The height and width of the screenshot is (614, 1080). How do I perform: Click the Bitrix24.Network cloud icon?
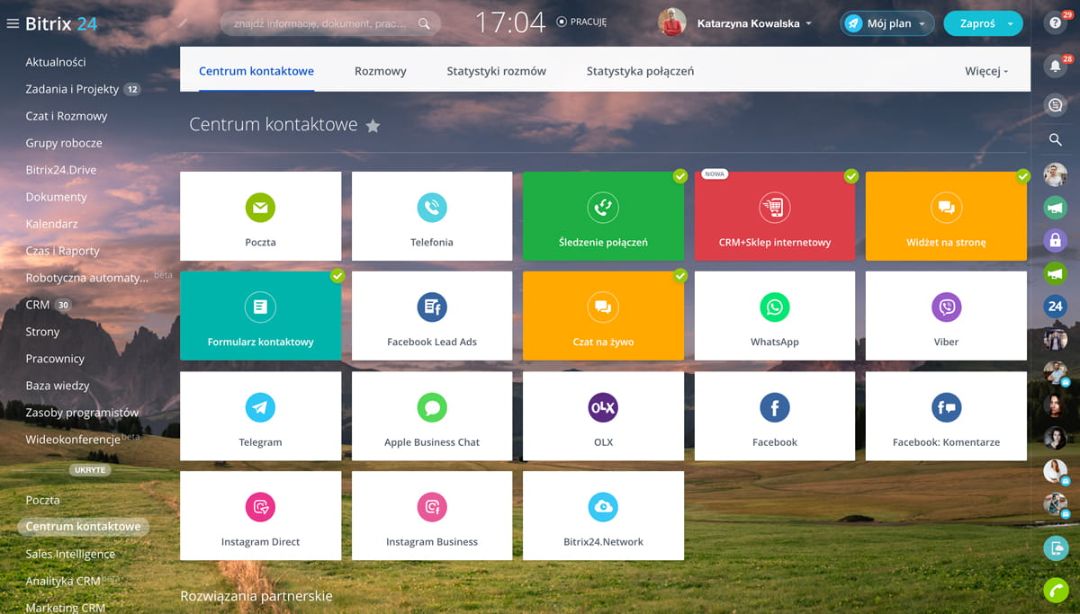pyautogui.click(x=603, y=507)
